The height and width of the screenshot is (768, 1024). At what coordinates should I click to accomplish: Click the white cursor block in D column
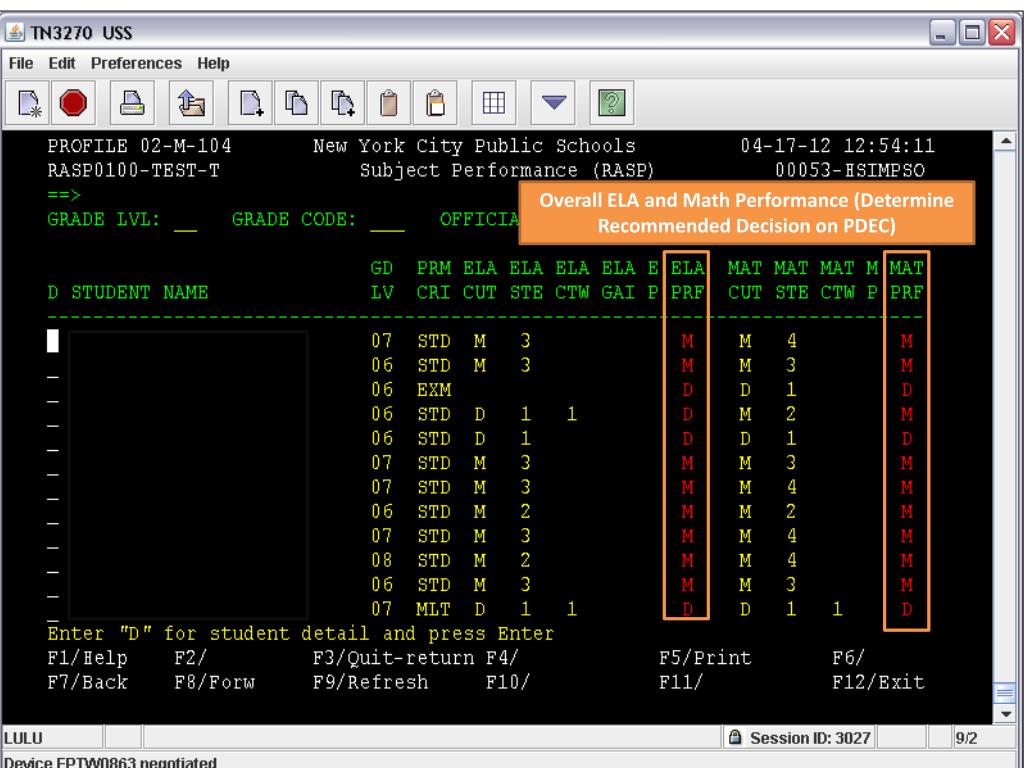pos(53,341)
